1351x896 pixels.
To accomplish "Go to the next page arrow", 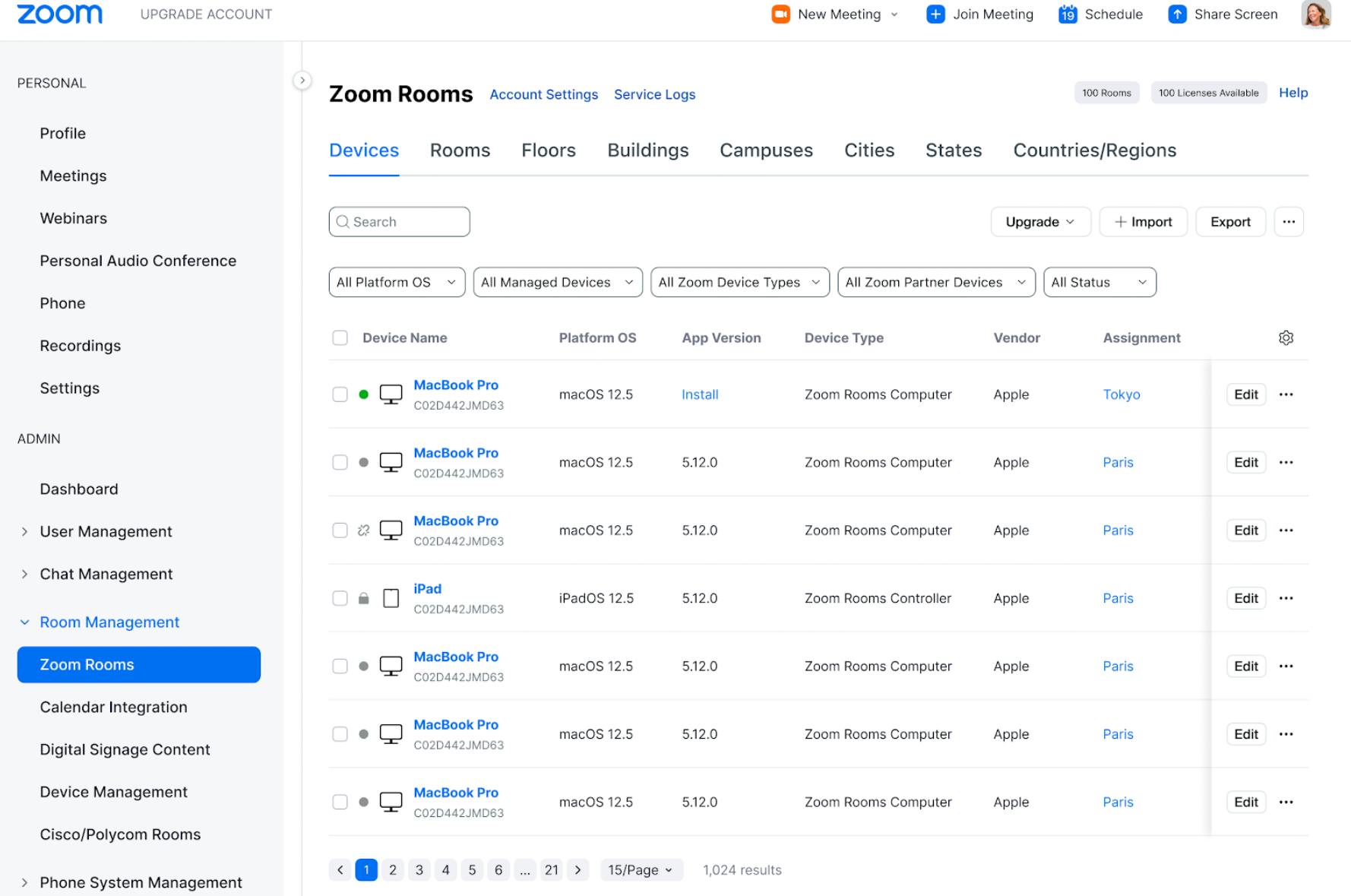I will click(x=578, y=870).
